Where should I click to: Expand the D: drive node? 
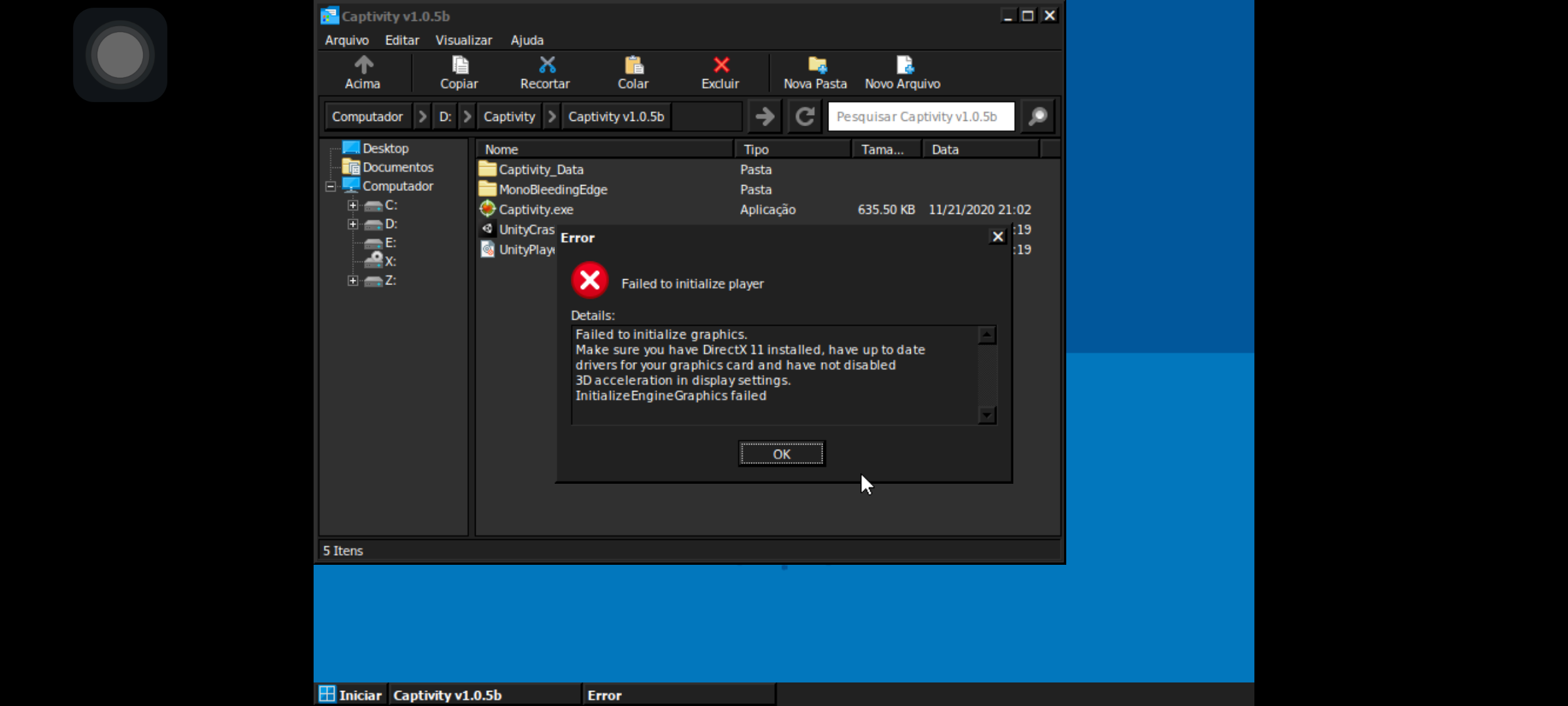tap(353, 224)
